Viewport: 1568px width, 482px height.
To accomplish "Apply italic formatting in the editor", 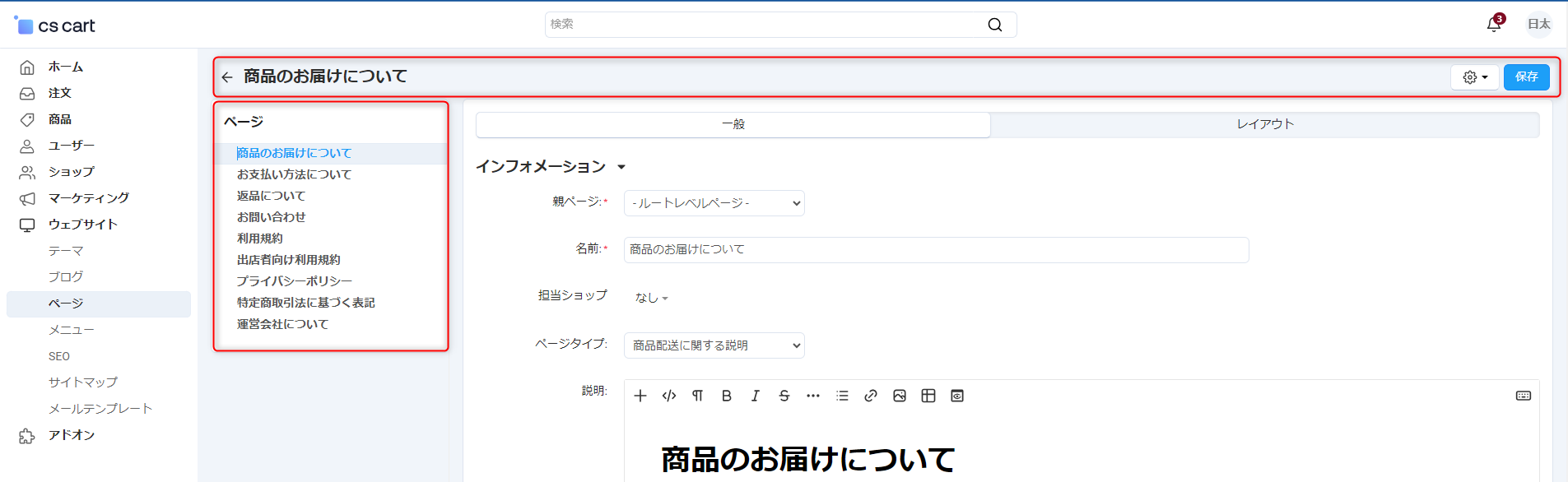I will 755,396.
